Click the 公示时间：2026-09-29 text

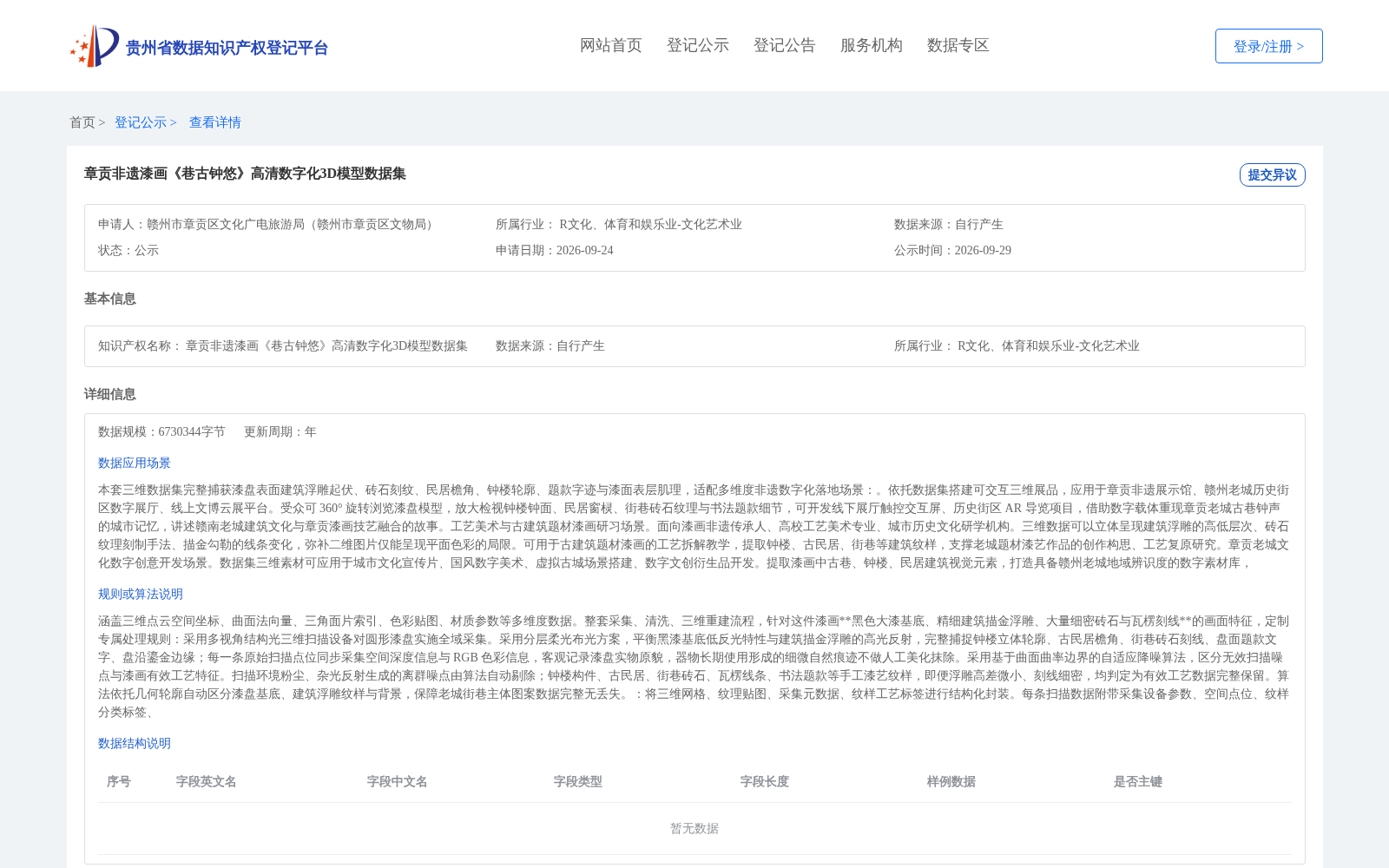tap(953, 250)
